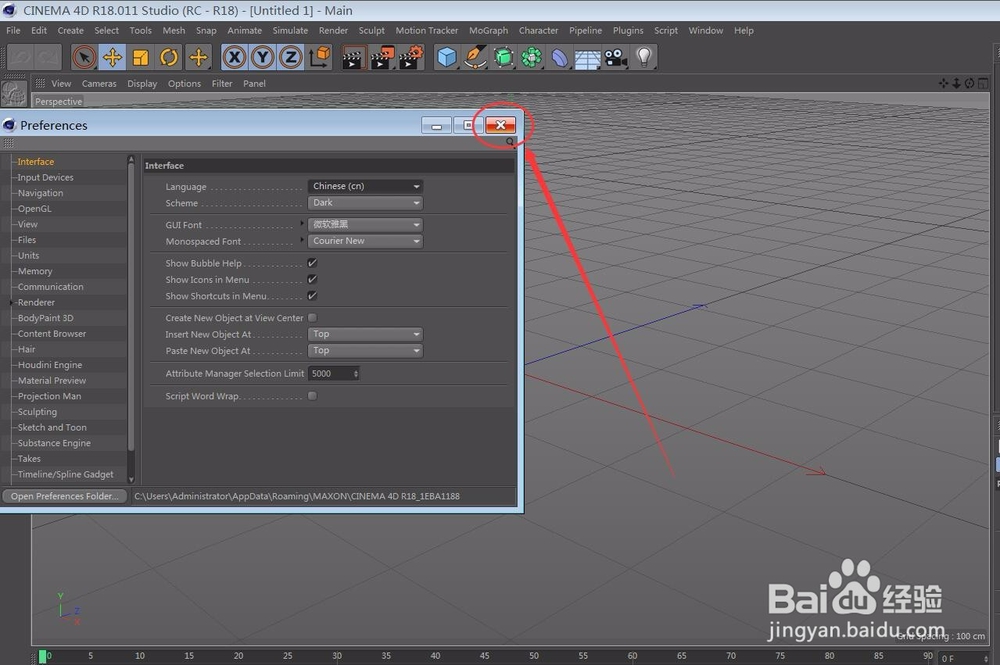The image size is (1000, 665).
Task: Open the viewport Cameras menu
Action: [x=99, y=84]
